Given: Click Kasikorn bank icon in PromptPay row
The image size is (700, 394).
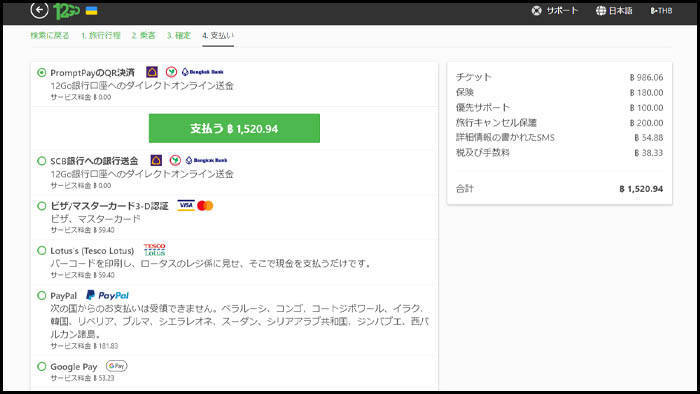Looking at the screenshot, I should point(171,72).
